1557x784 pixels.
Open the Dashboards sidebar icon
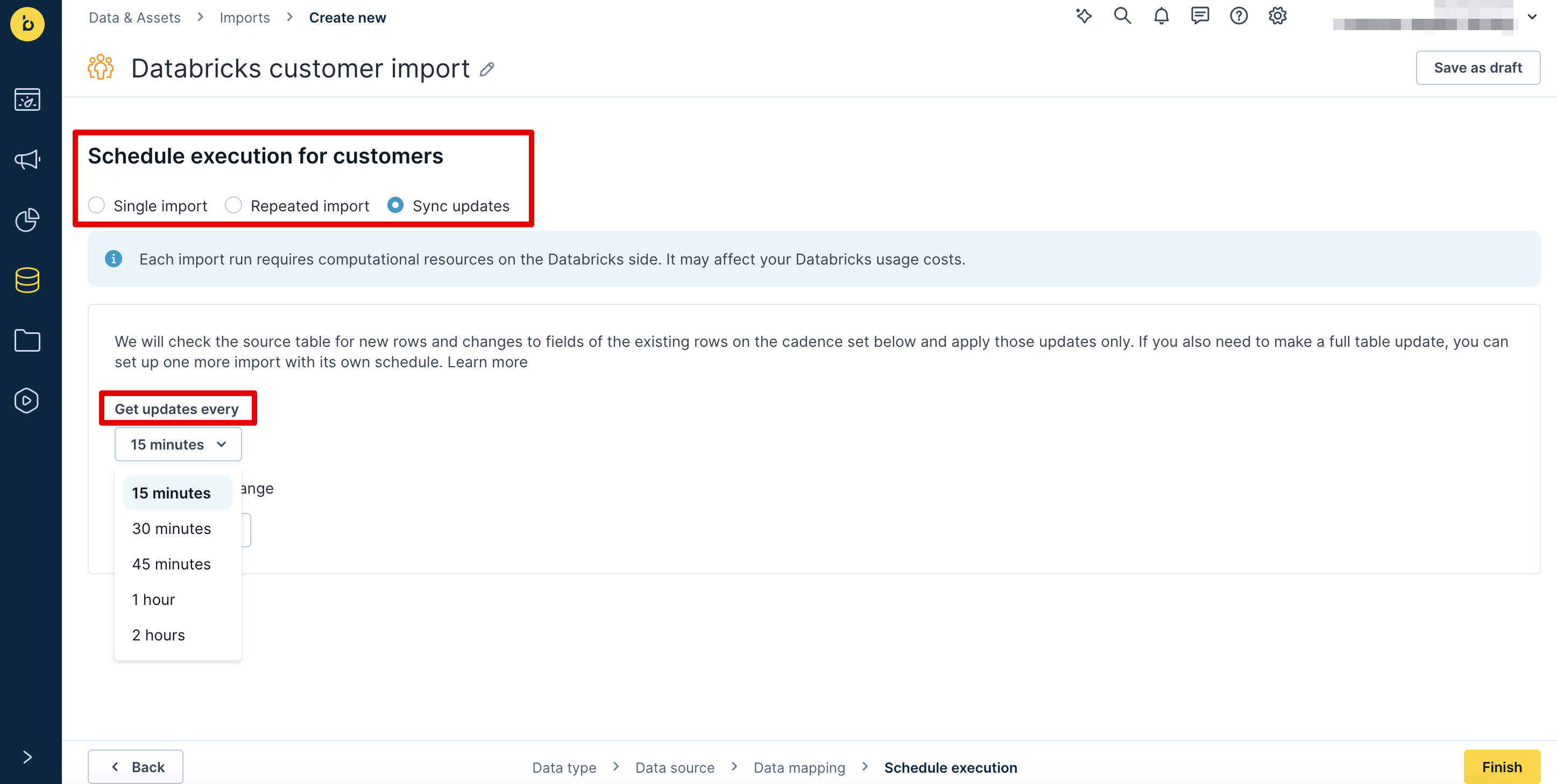[27, 99]
